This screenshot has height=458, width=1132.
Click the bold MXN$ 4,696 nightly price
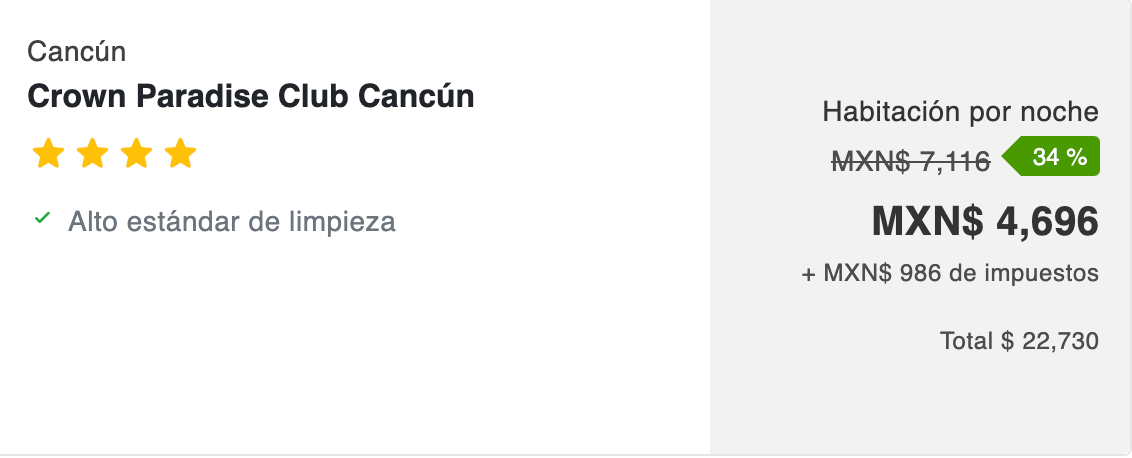(985, 221)
